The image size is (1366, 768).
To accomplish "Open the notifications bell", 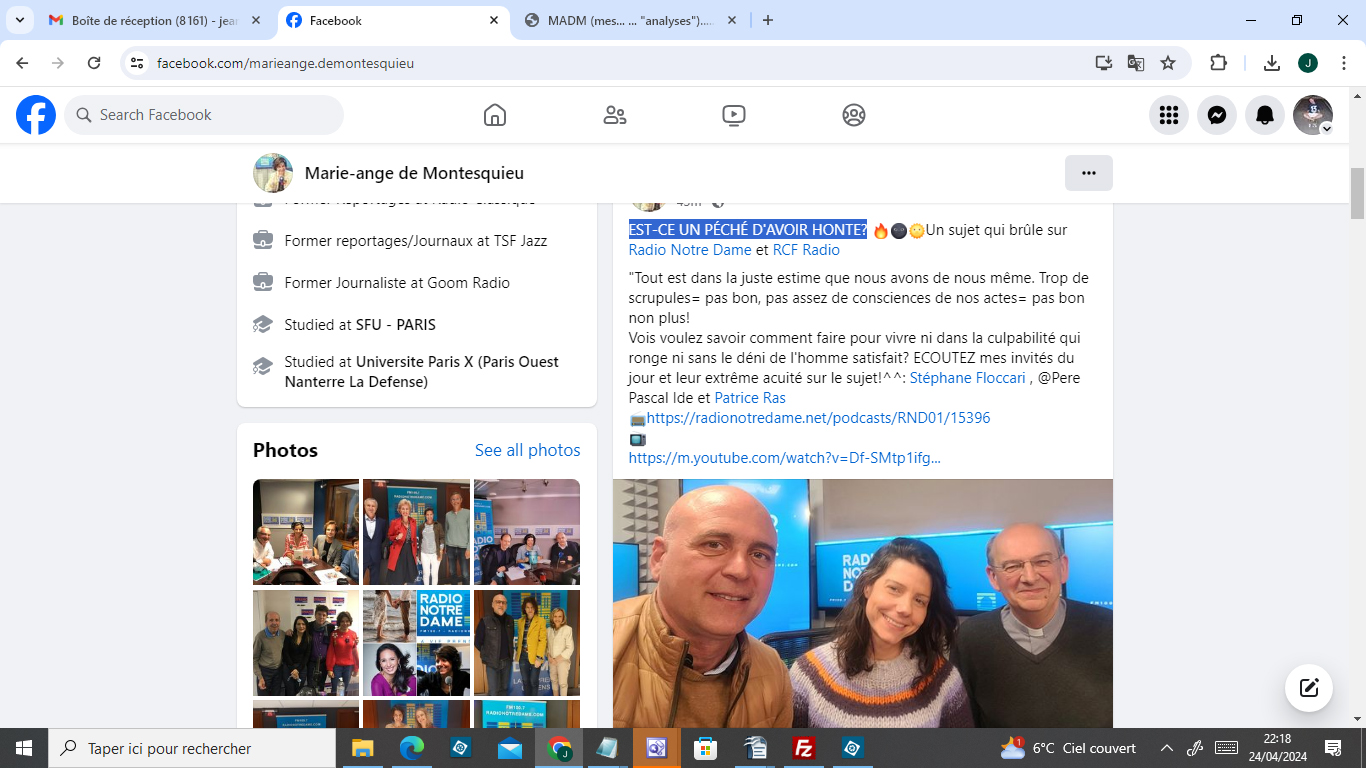I will (1265, 115).
